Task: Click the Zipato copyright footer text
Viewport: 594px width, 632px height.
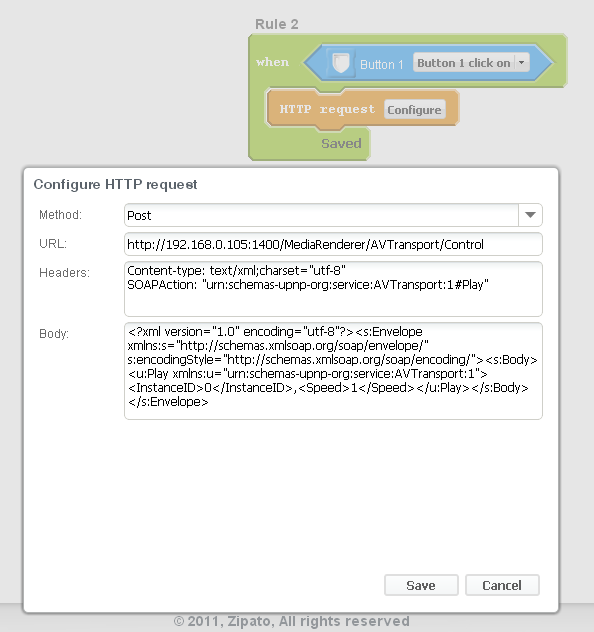Action: coord(292,621)
